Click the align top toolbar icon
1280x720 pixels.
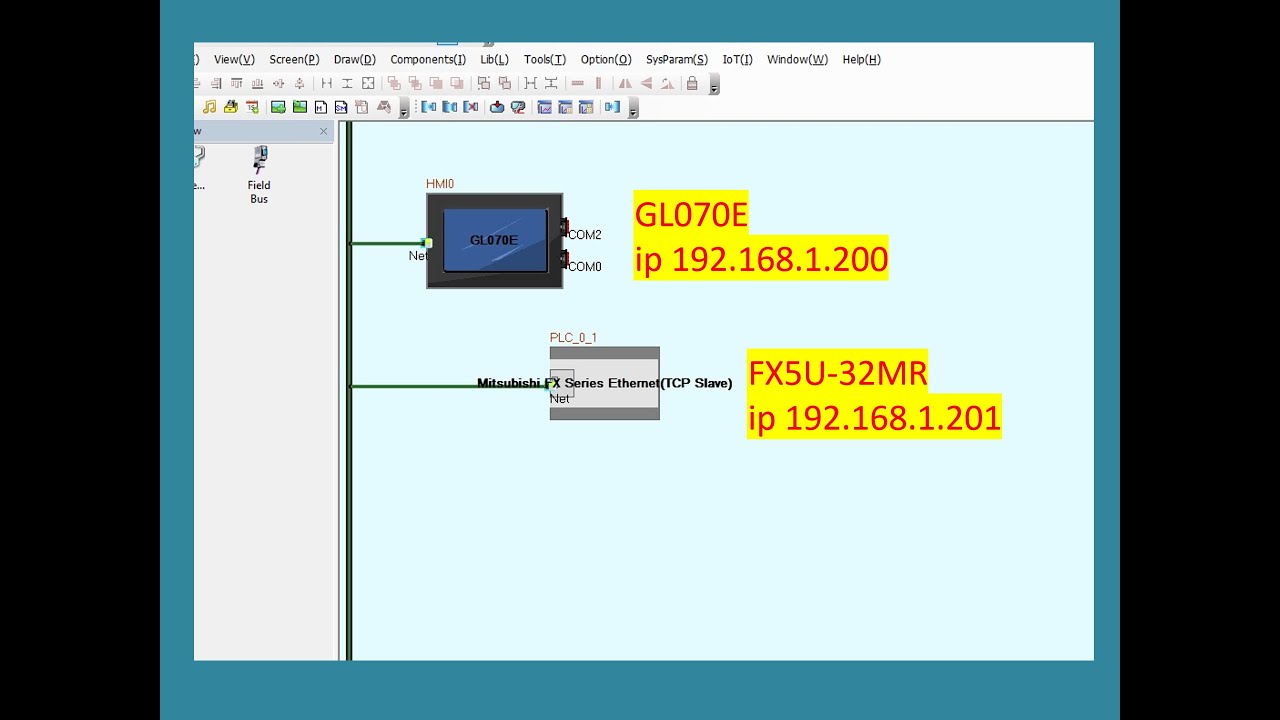[x=237, y=84]
